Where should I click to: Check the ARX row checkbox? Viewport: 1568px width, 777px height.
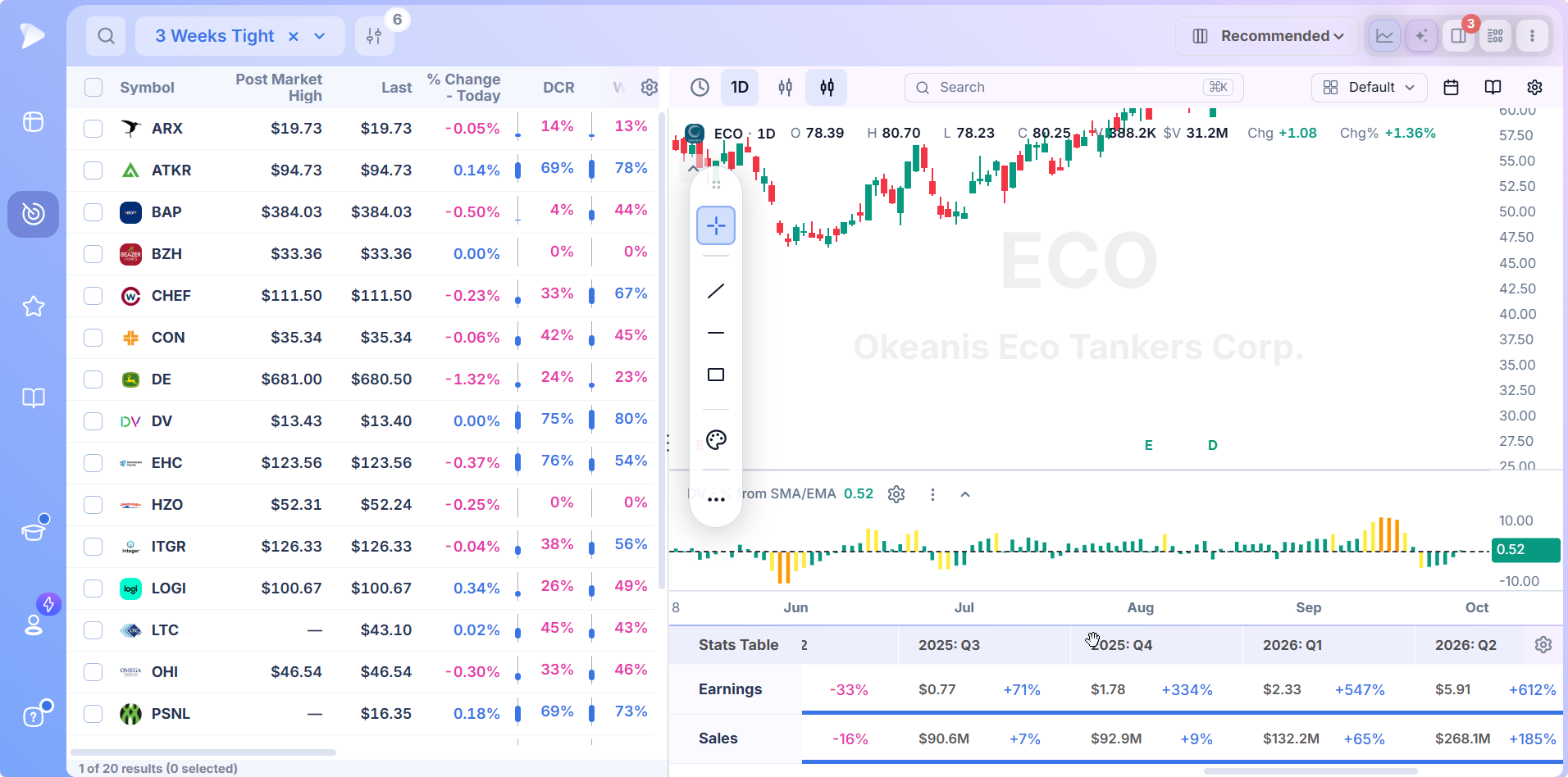tap(93, 129)
